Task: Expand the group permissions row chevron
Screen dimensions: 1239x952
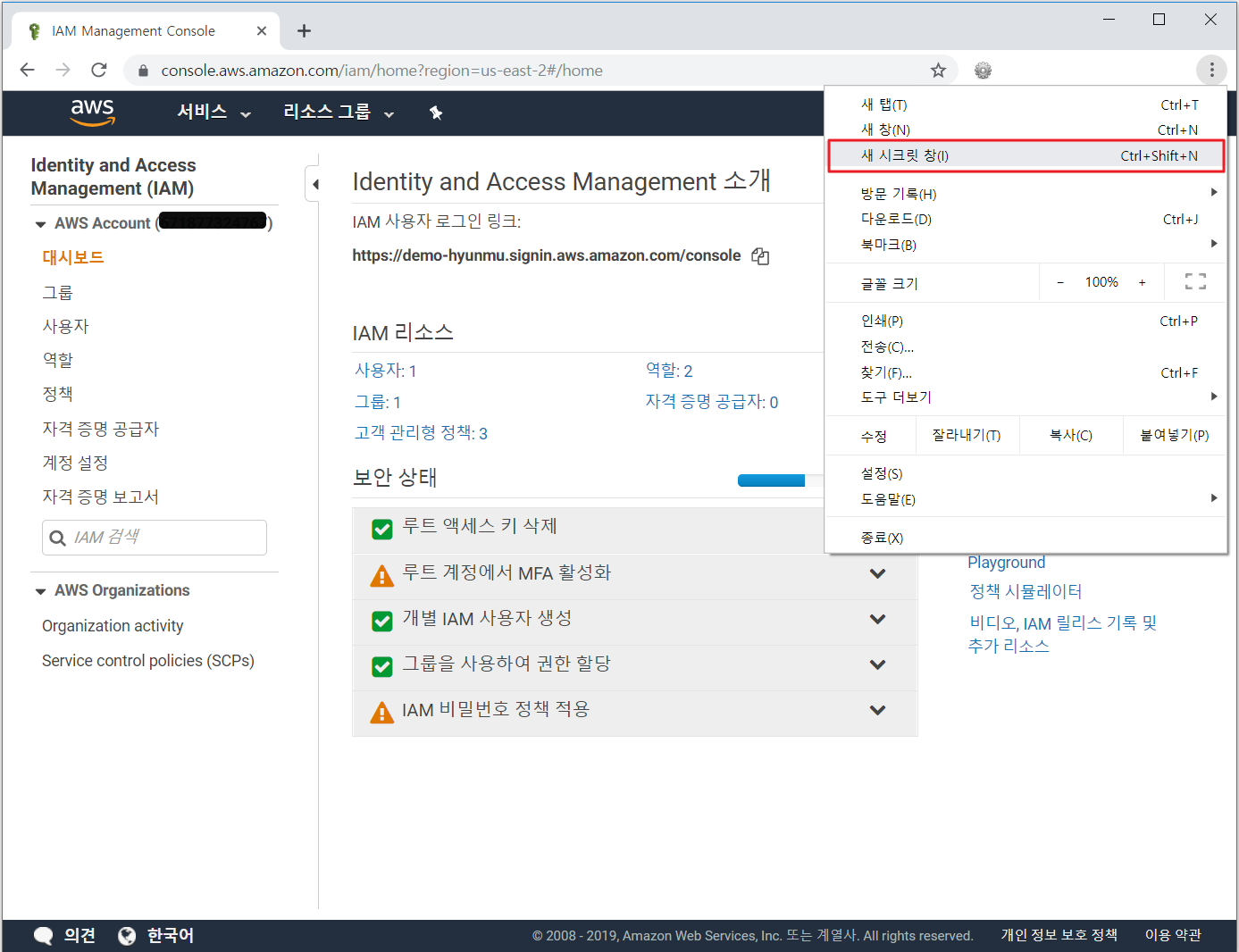Action: (878, 664)
